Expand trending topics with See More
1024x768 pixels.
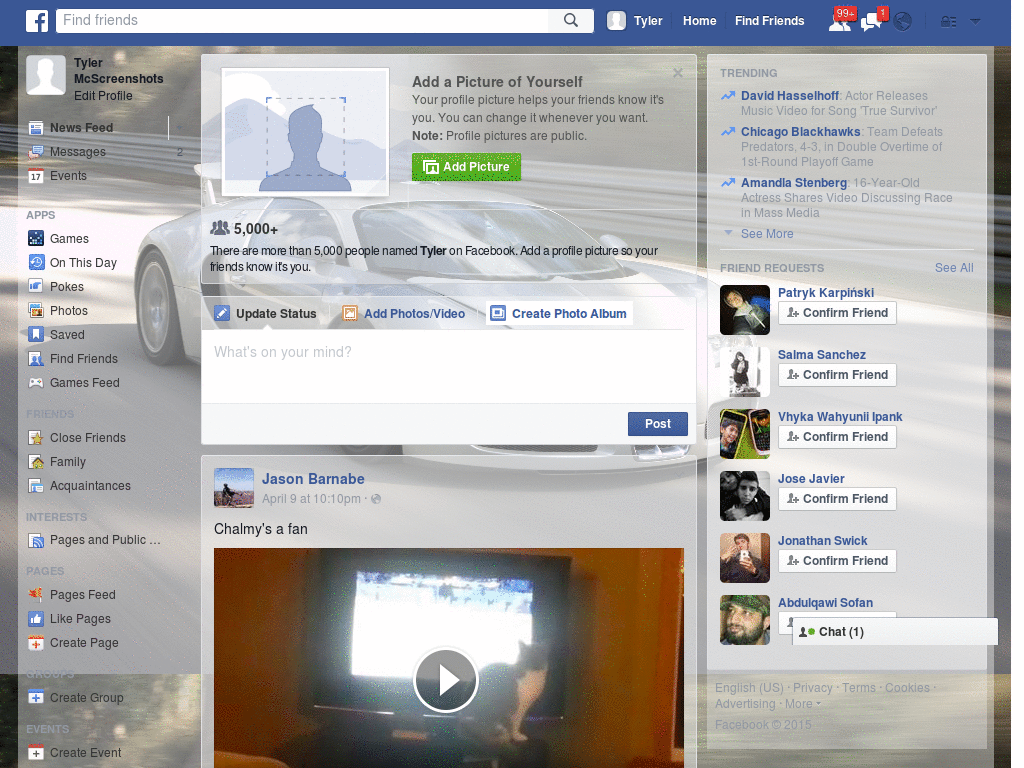(767, 234)
